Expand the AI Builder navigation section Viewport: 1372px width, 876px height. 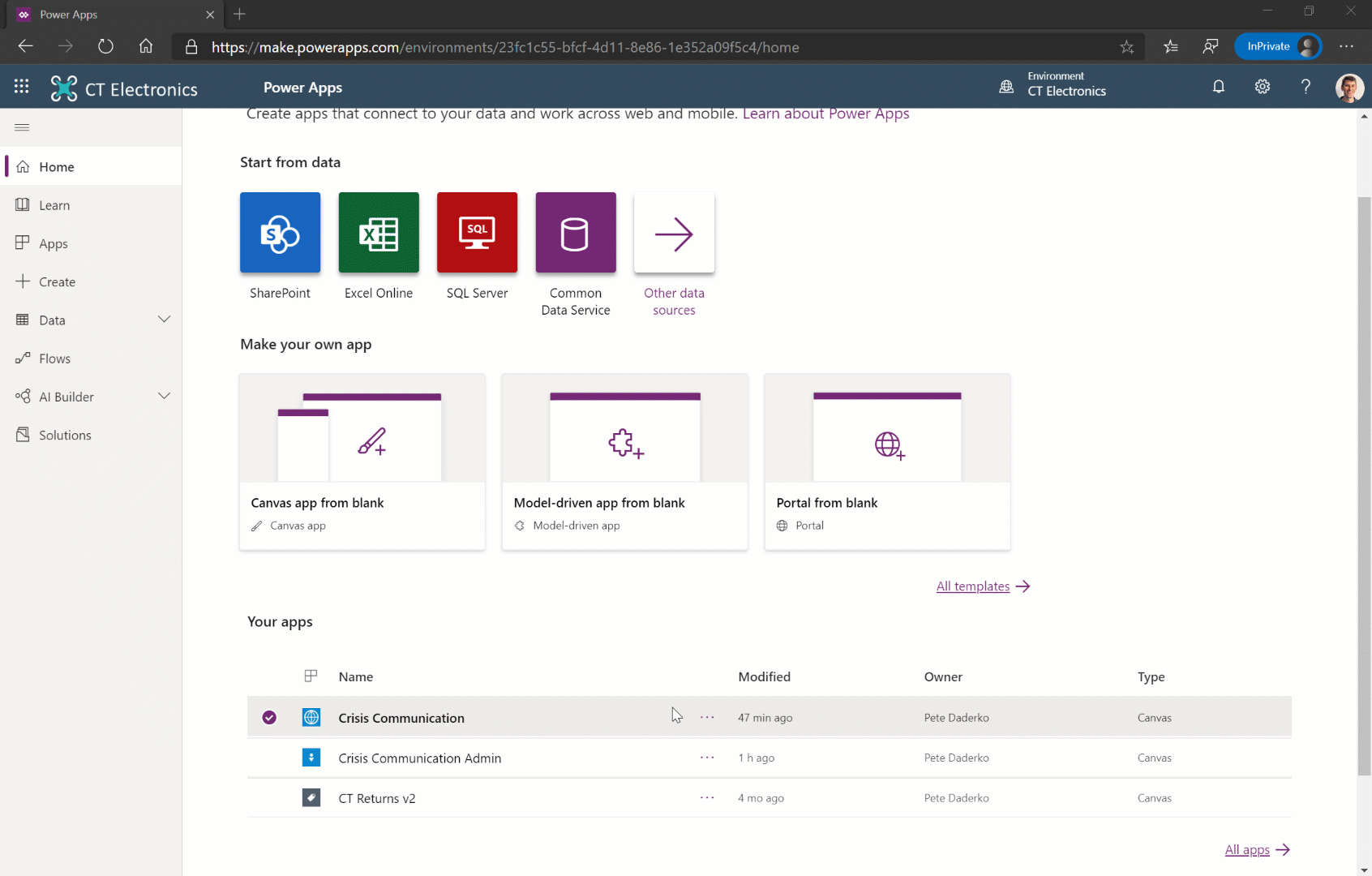pos(164,397)
